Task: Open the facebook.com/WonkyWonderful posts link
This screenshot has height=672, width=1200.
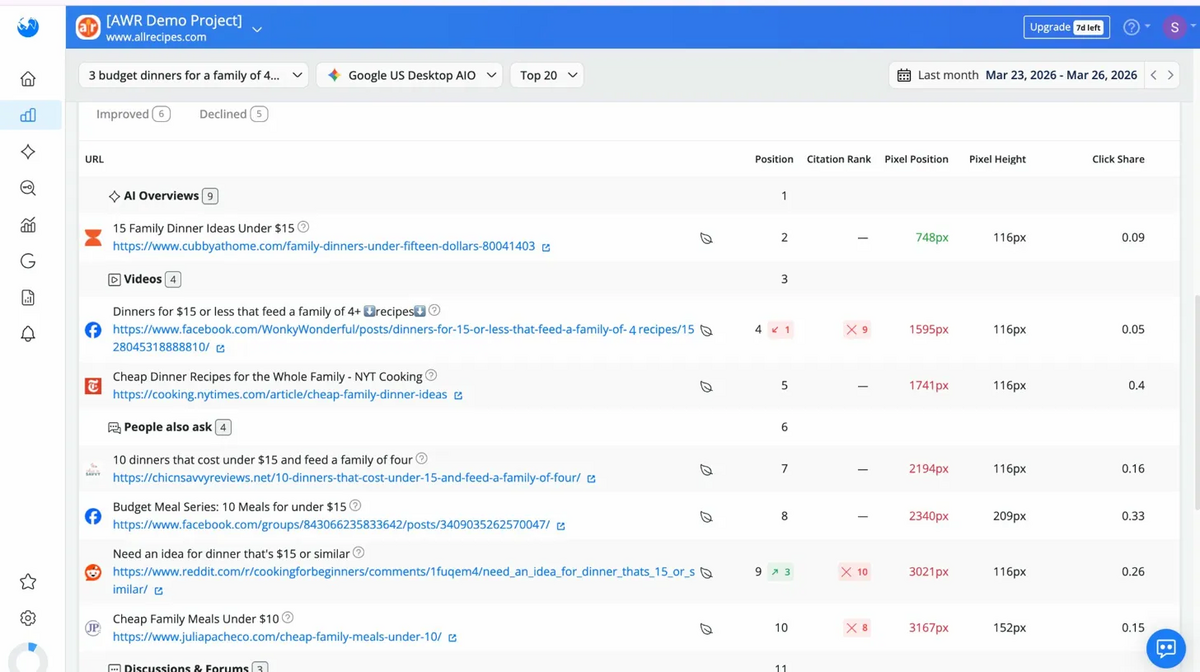Action: click(x=404, y=338)
